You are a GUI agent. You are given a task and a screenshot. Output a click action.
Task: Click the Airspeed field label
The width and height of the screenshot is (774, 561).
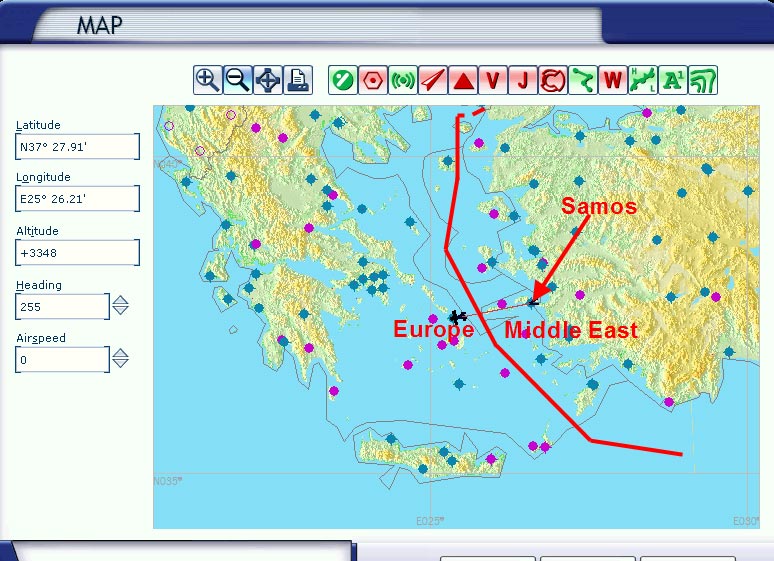[x=40, y=338]
